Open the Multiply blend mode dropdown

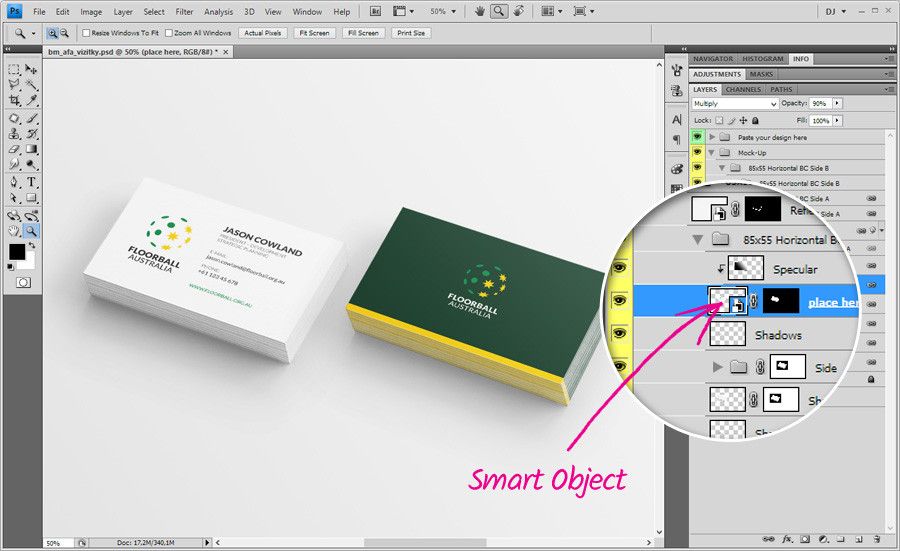point(735,103)
